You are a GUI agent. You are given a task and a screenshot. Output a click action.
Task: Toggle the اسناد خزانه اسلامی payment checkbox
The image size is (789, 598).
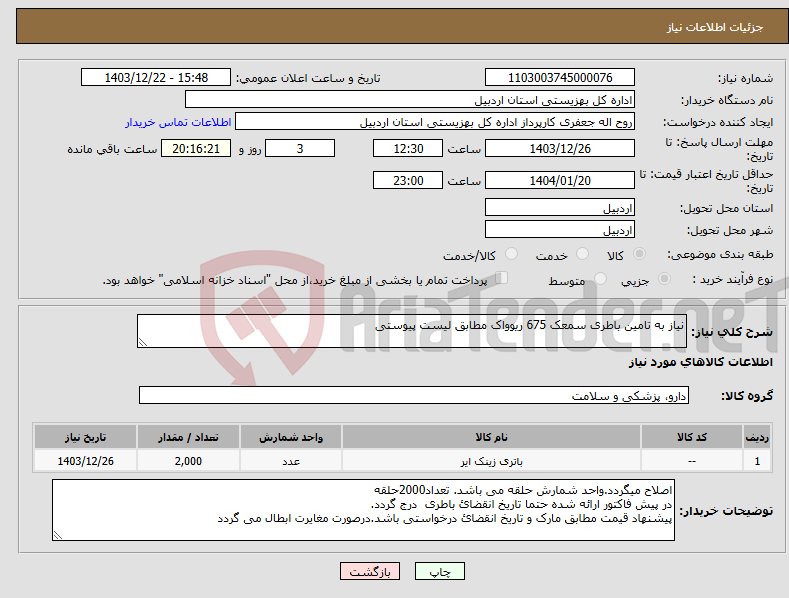pos(502,277)
